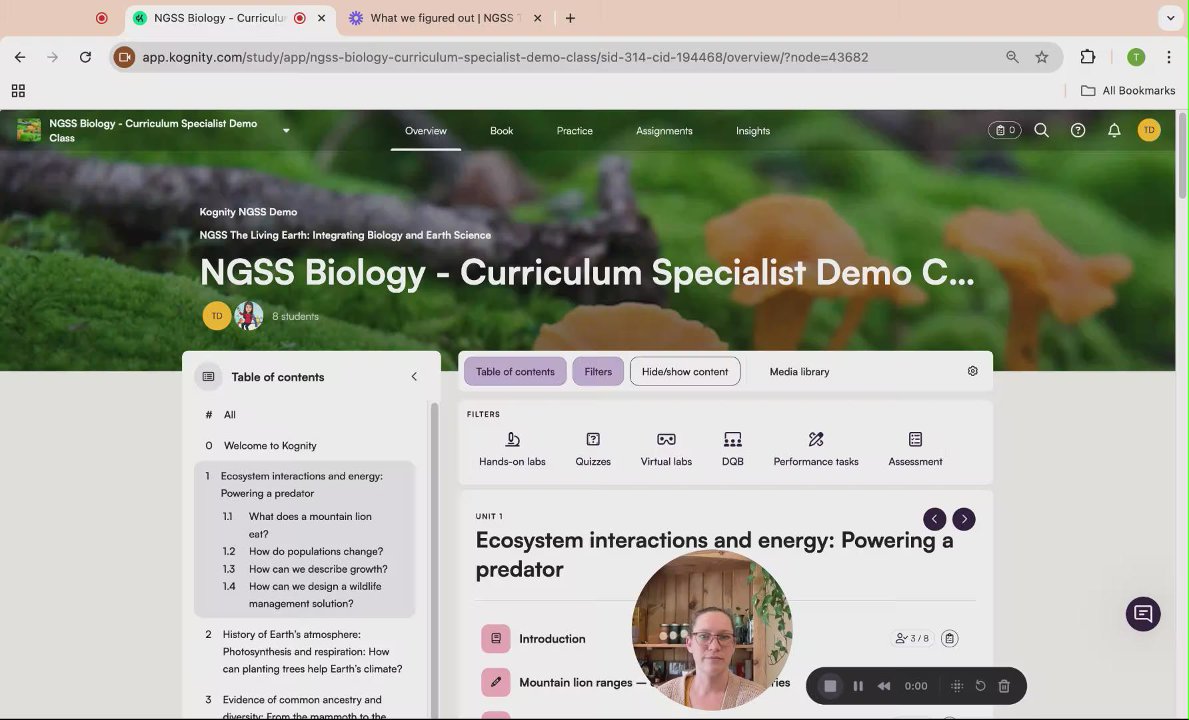Filter by Assessment
This screenshot has width=1189, height=720.
coord(915,448)
